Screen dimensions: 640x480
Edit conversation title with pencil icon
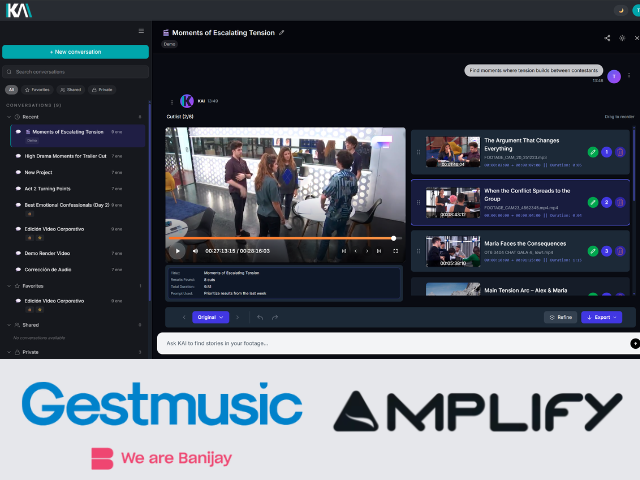pyautogui.click(x=282, y=33)
